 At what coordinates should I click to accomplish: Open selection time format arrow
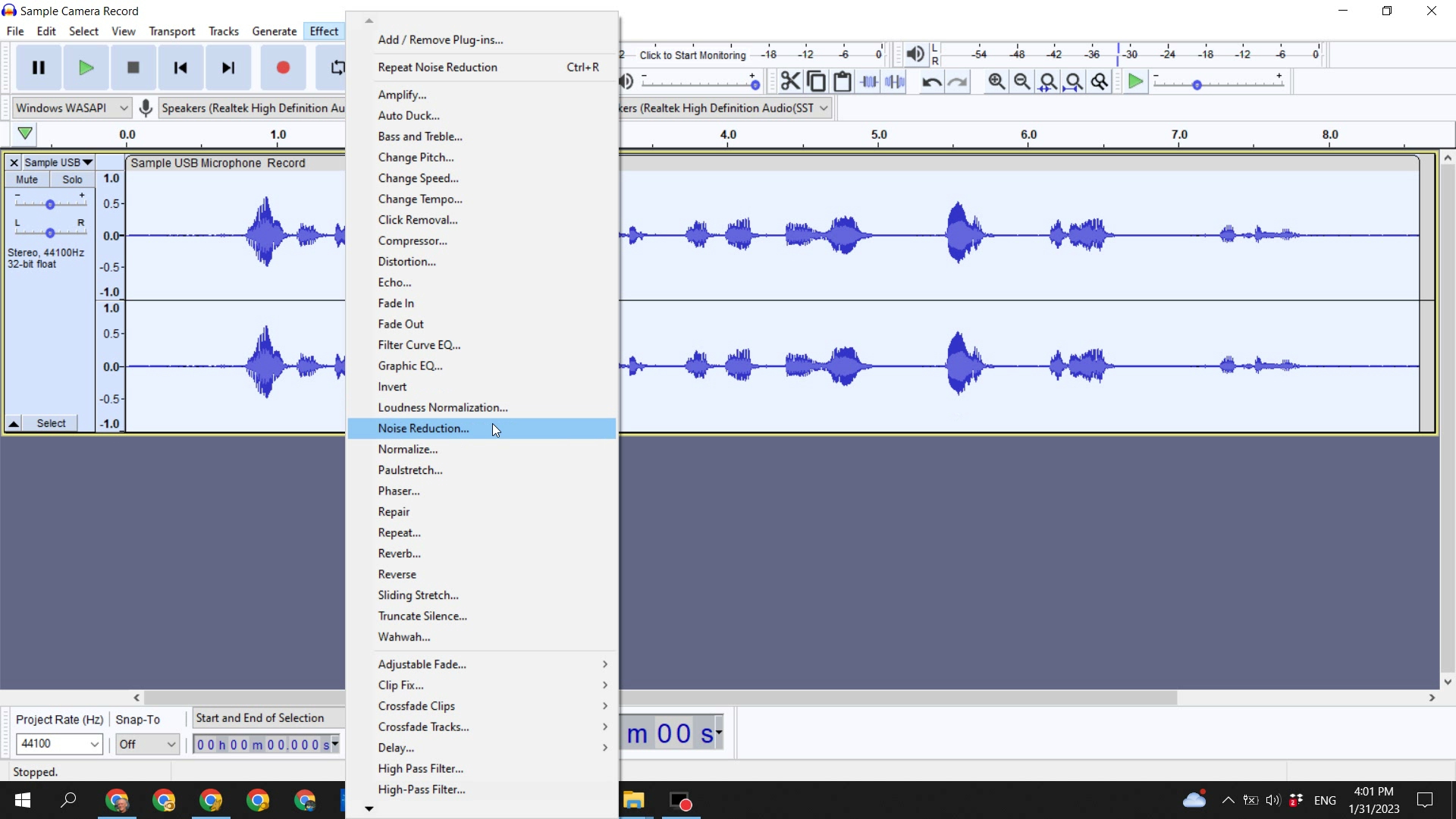pos(335,744)
